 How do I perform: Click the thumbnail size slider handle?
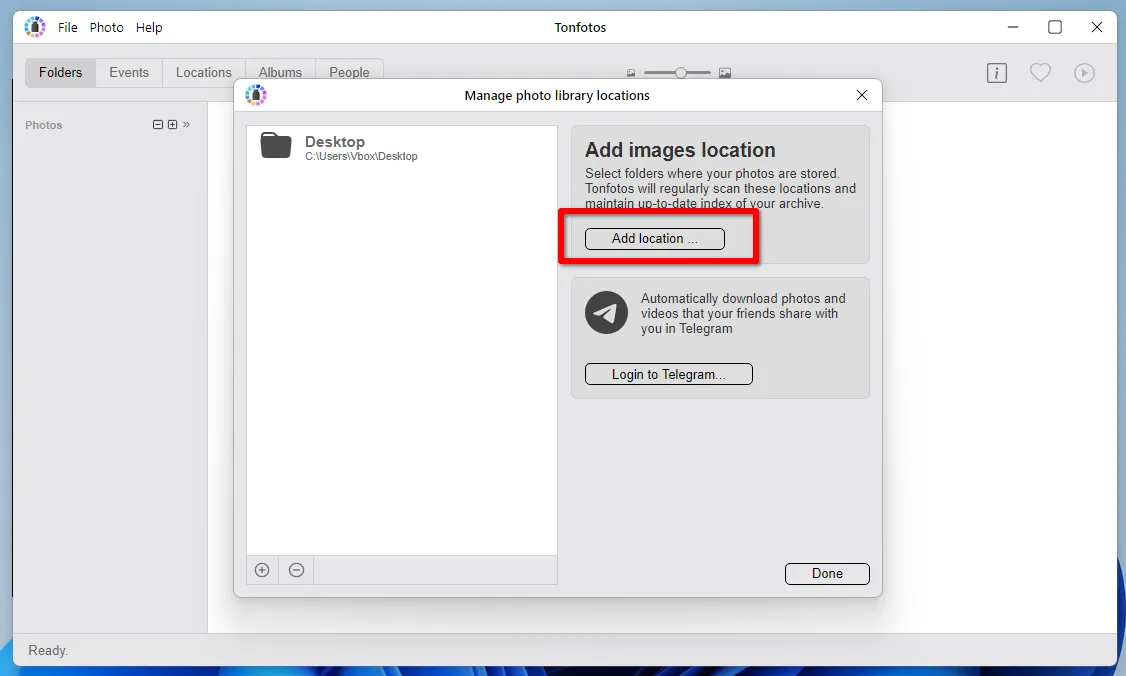pyautogui.click(x=681, y=73)
